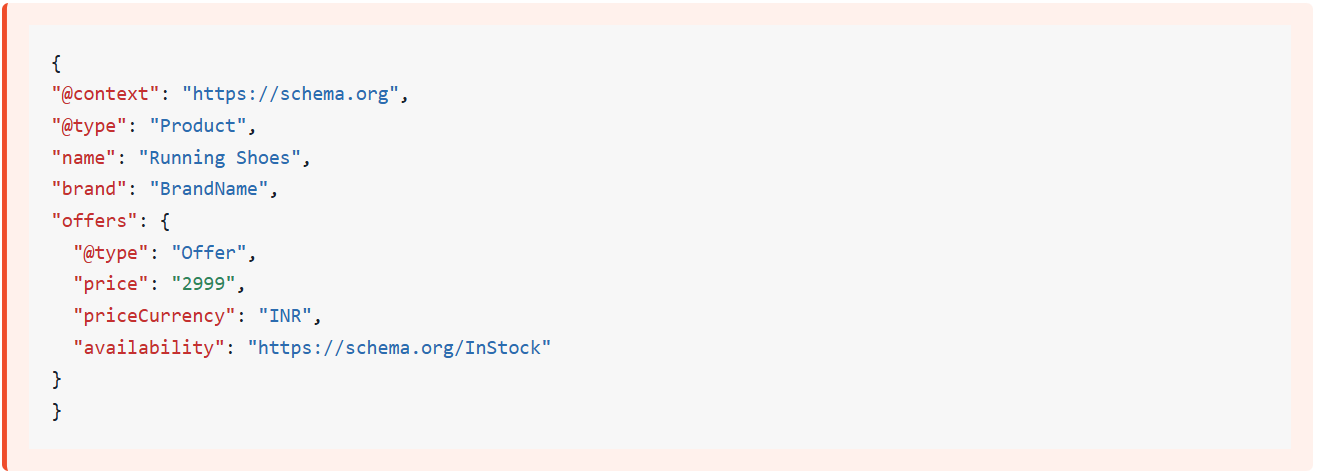This screenshot has width=1320, height=475.
Task: Select the green "2999" price value
Action: [203, 284]
